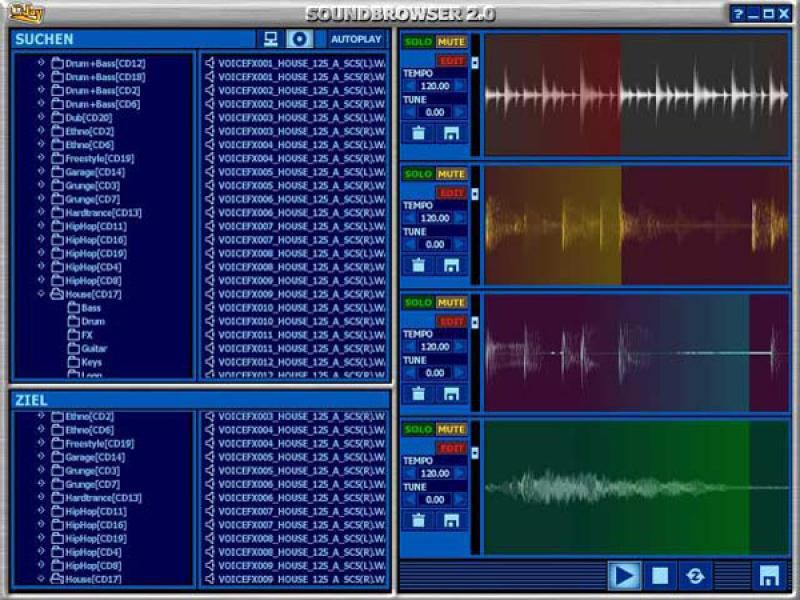Toggle the loop playback icon

click(694, 575)
